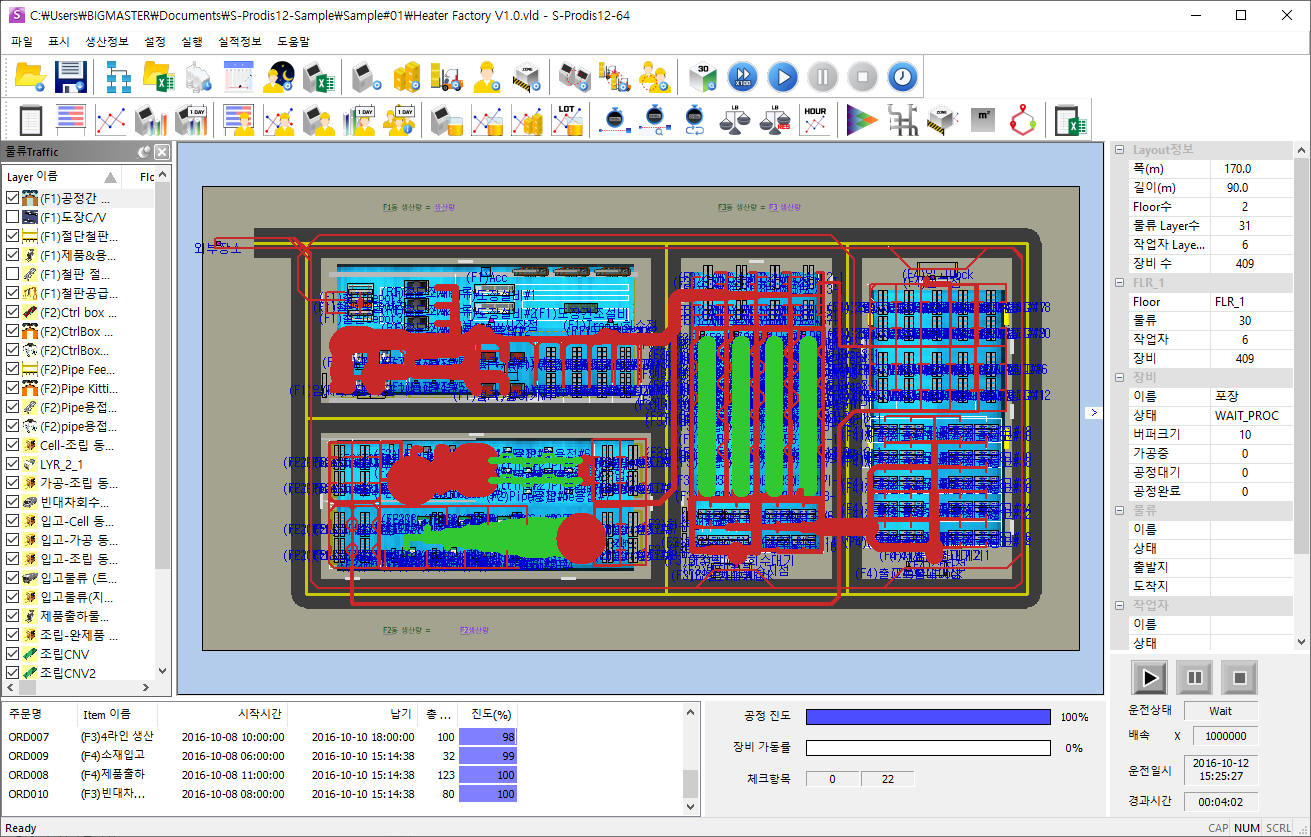Click the blue clock icon in toolbar
The height and width of the screenshot is (837, 1311).
coord(902,77)
